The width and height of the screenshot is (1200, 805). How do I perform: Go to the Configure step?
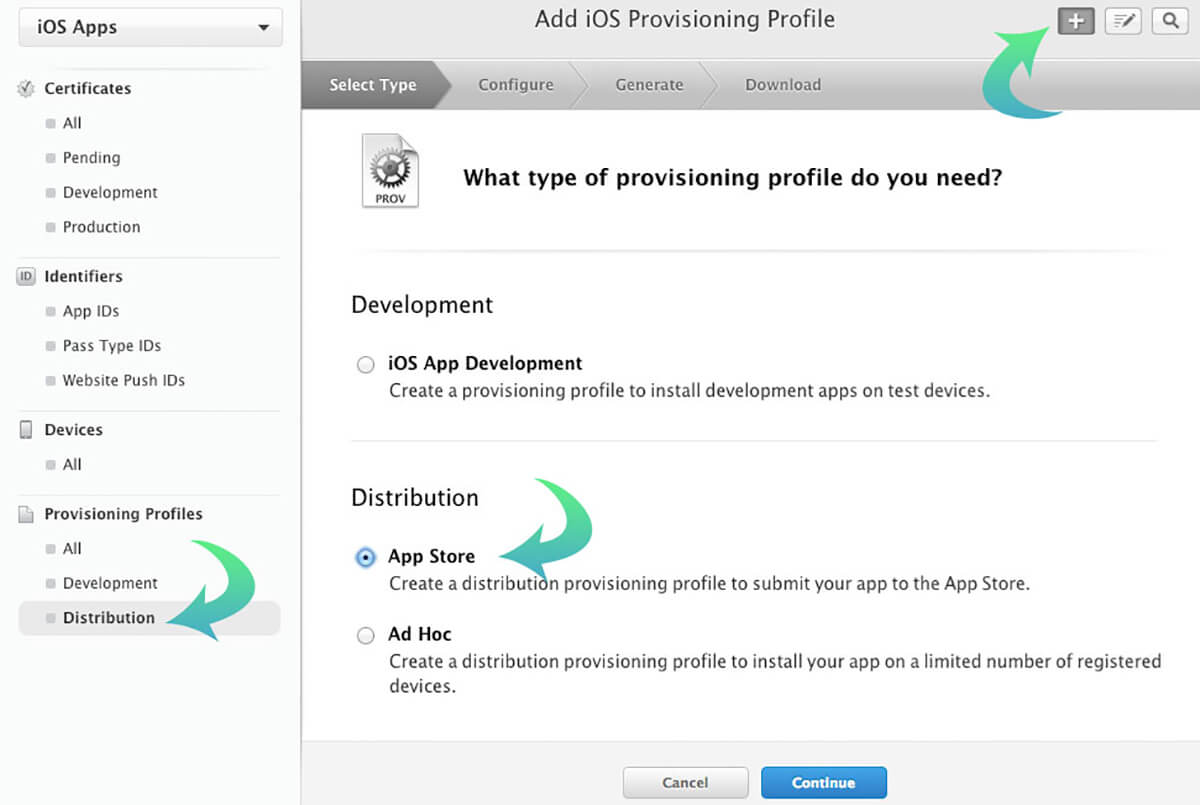516,85
